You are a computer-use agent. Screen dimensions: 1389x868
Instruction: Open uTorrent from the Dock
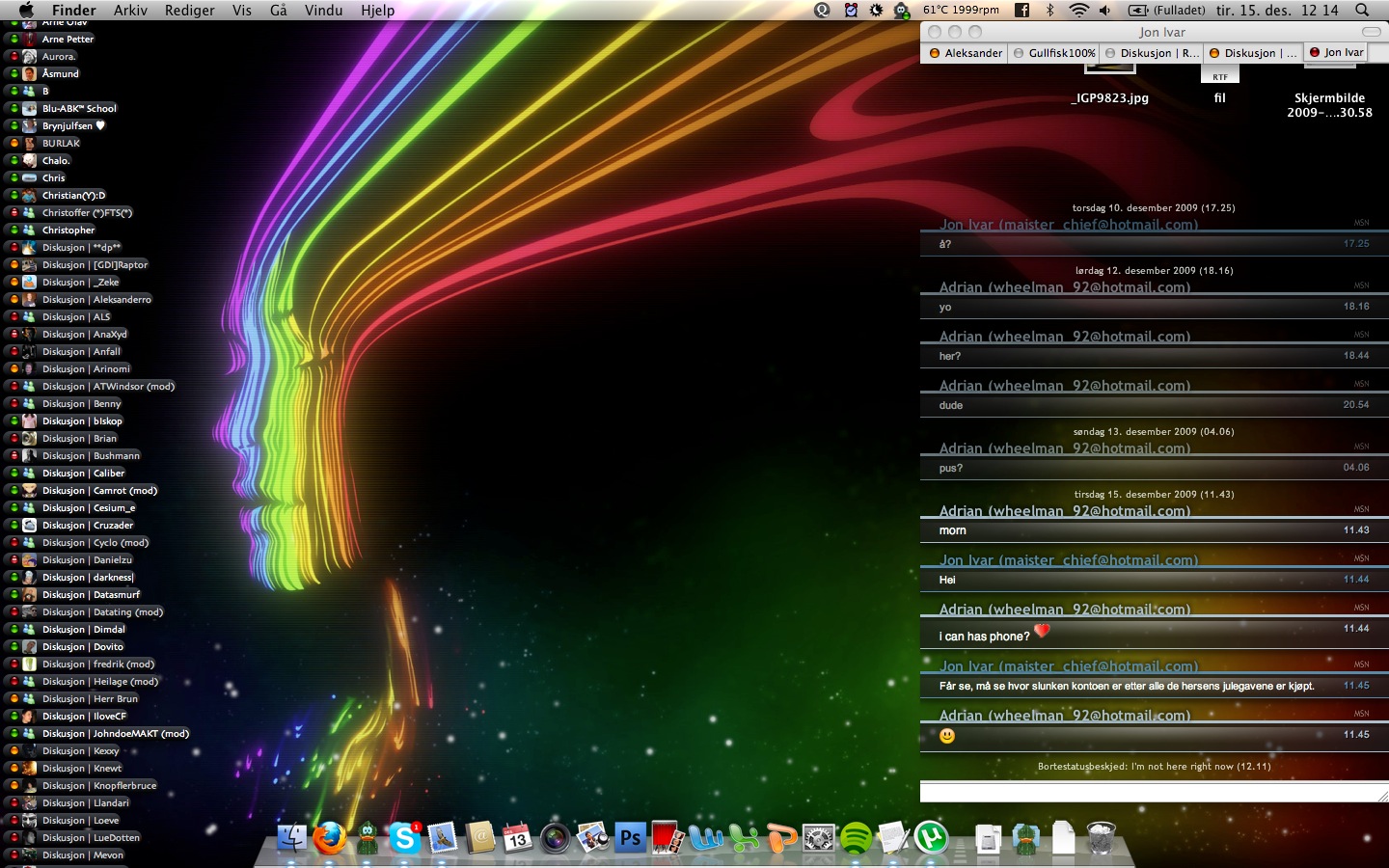[x=931, y=837]
